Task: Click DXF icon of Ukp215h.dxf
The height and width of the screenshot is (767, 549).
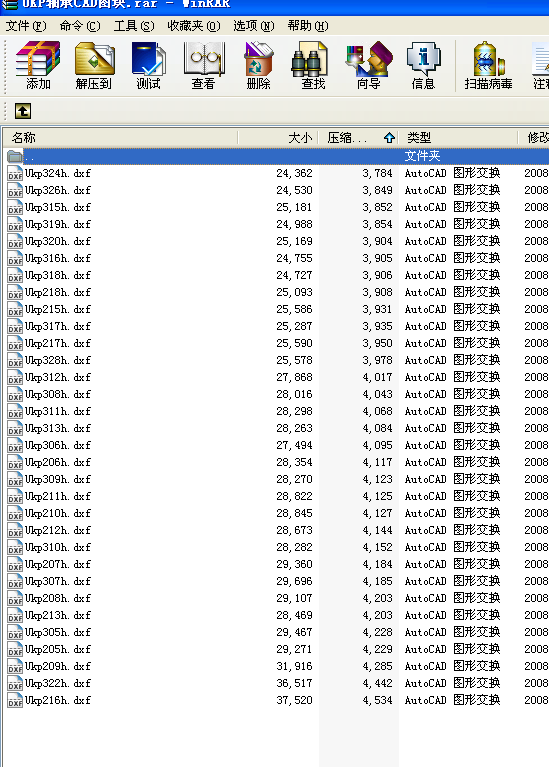Action: click(x=15, y=309)
